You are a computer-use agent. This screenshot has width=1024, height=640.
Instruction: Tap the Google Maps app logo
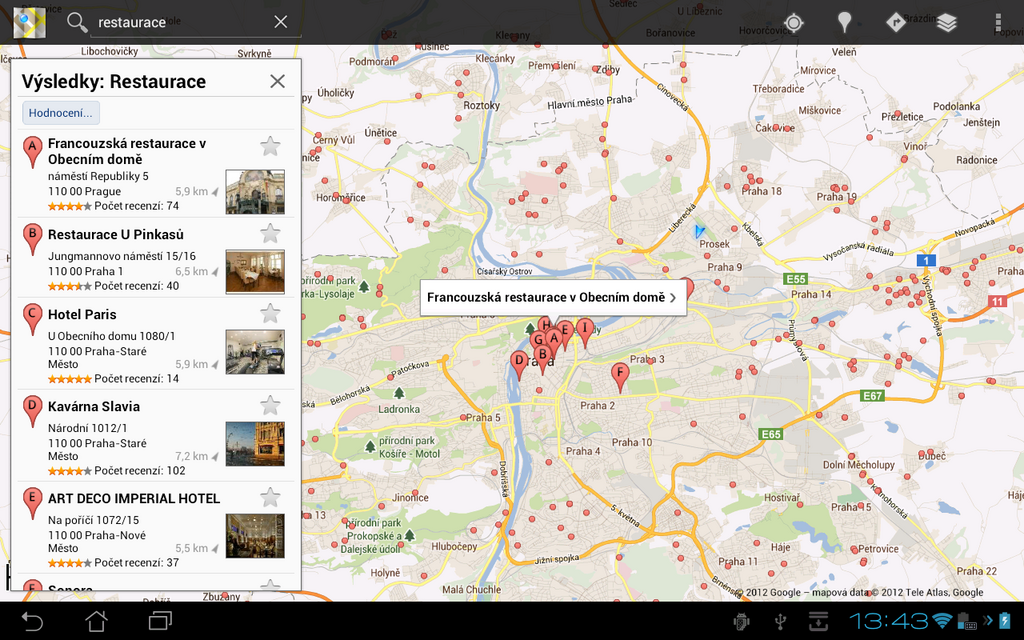pyautogui.click(x=29, y=22)
